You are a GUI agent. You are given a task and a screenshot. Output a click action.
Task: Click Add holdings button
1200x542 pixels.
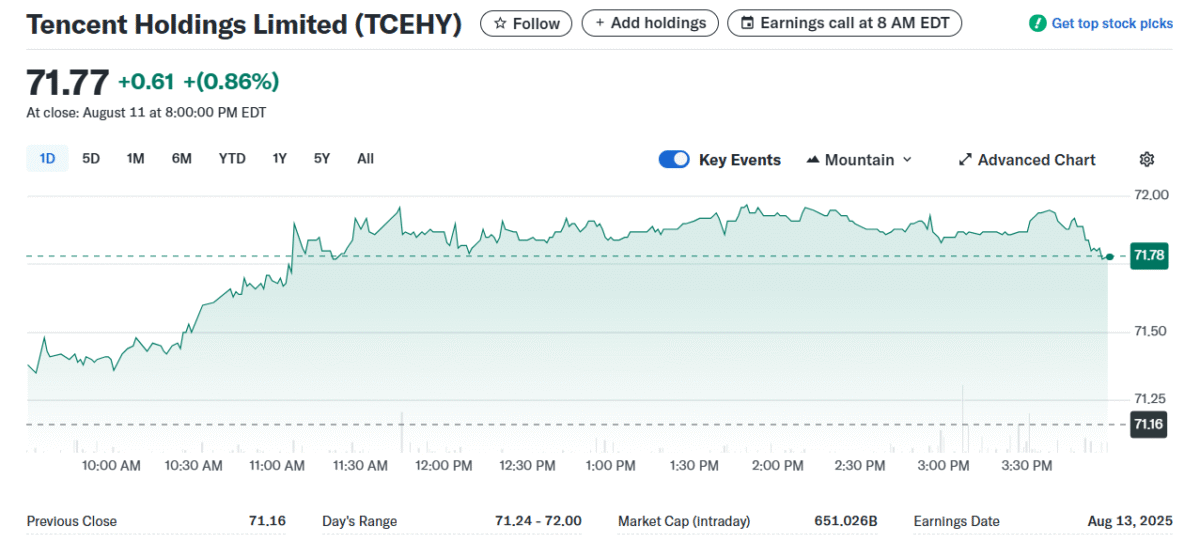pos(650,23)
